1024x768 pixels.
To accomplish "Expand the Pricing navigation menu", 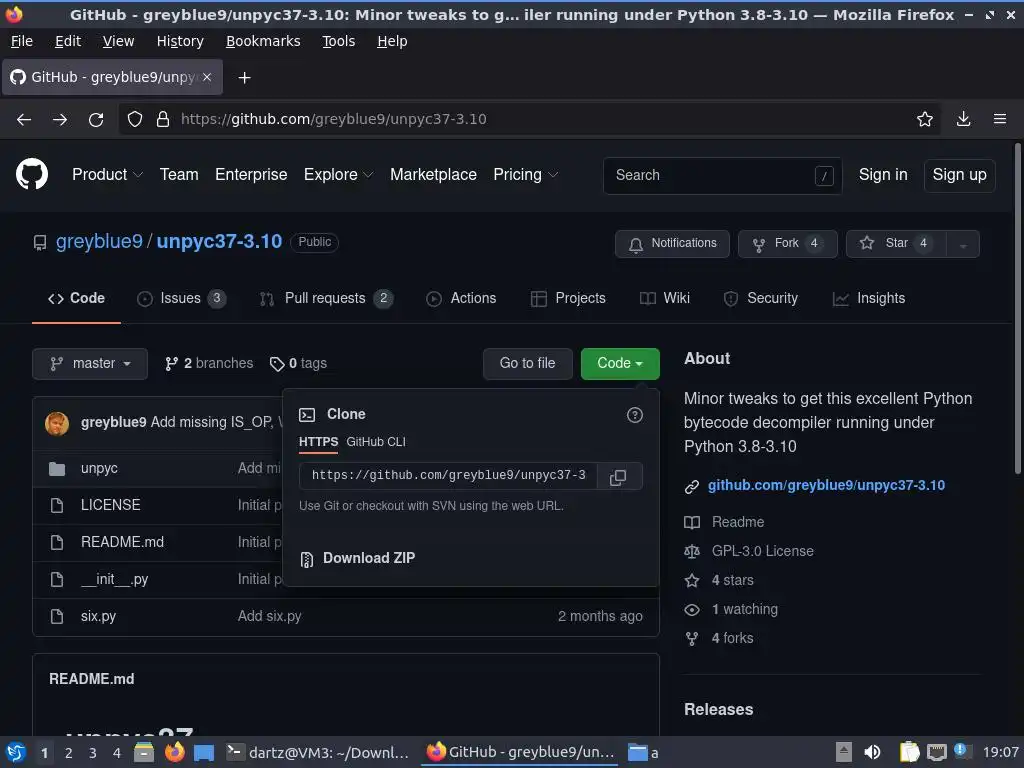I will [525, 175].
